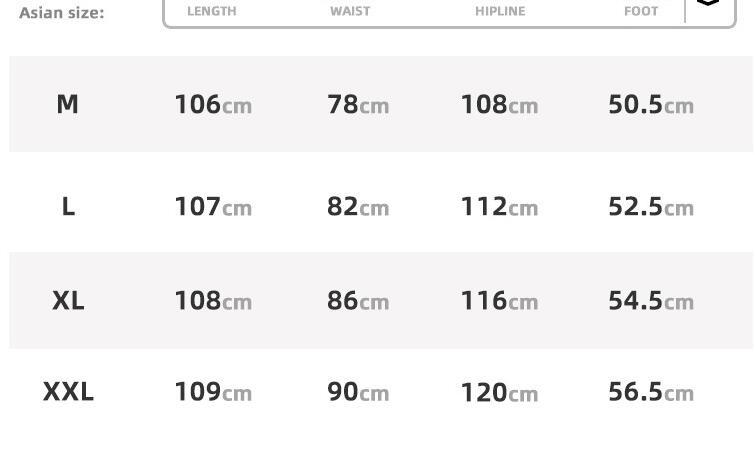
Task: Click the 78cm waist value
Action: (358, 104)
